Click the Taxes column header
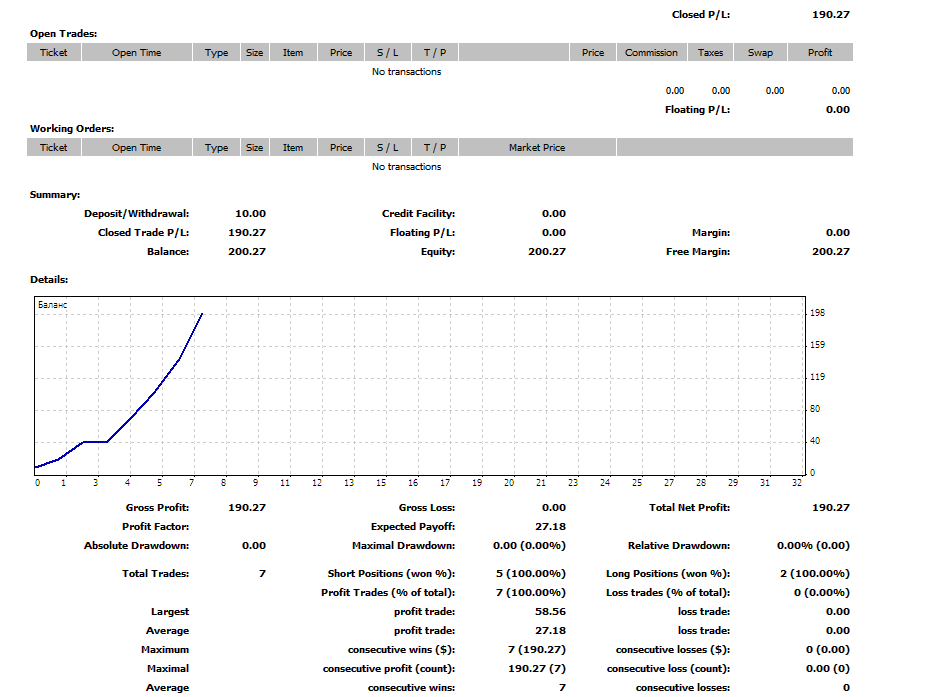The image size is (936, 697). click(x=710, y=53)
